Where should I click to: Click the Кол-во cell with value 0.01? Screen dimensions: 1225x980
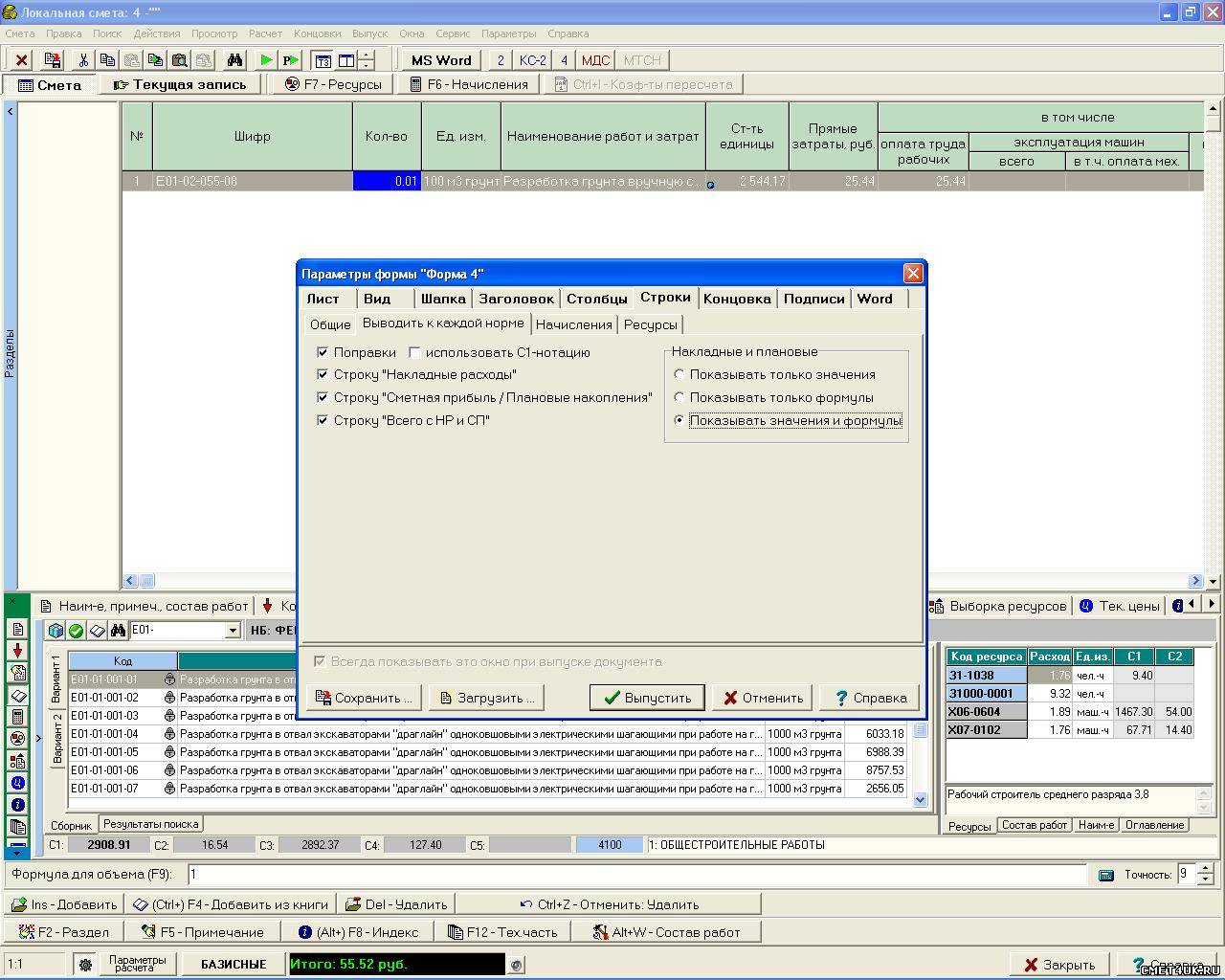point(387,181)
